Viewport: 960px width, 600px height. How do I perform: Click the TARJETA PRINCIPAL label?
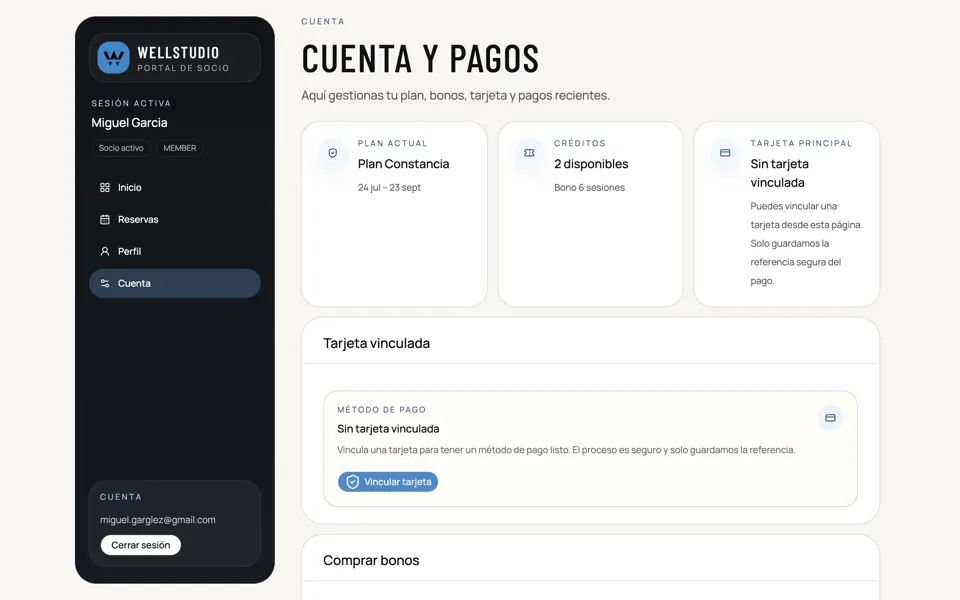click(801, 143)
